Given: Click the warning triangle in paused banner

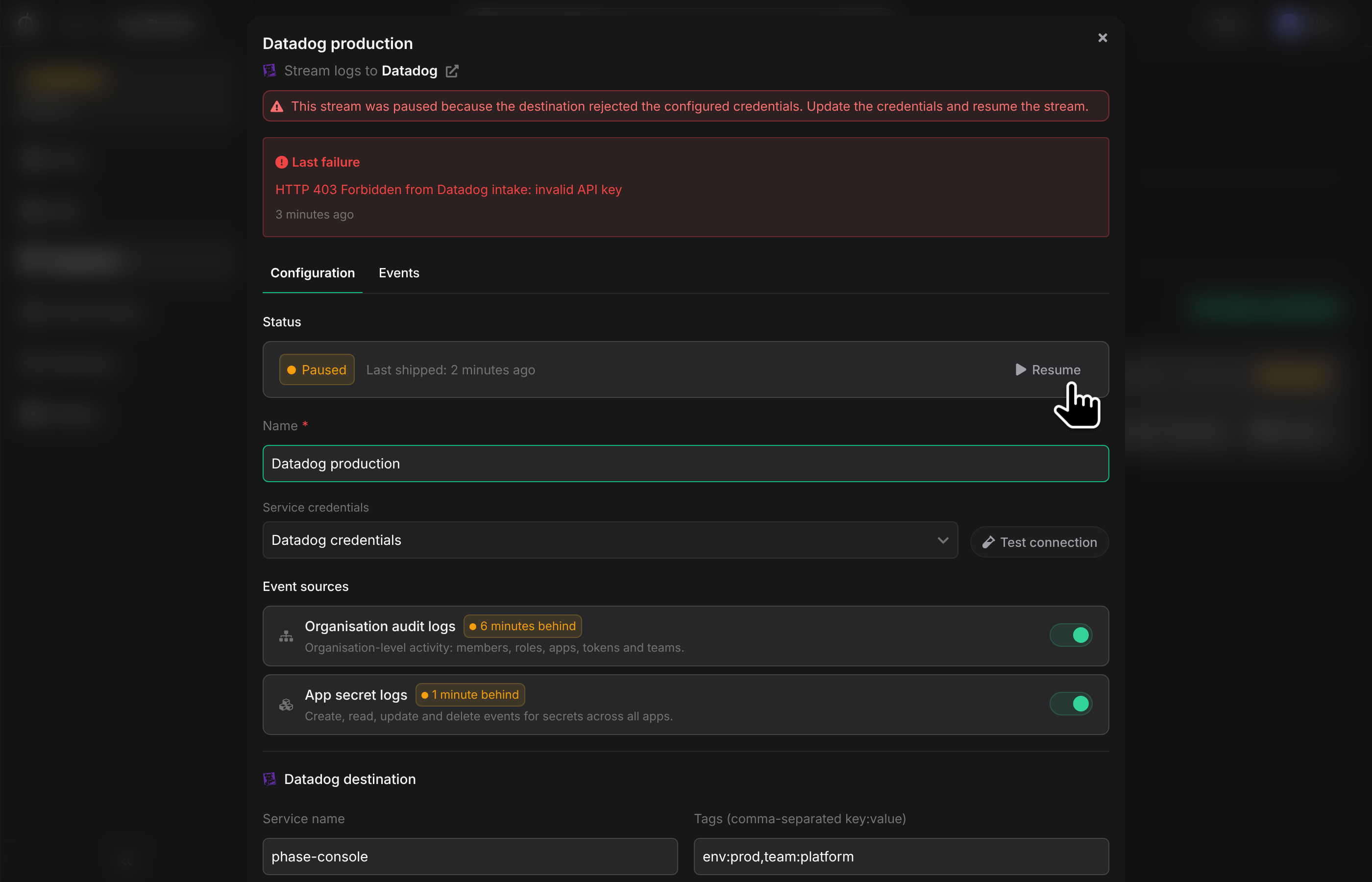Looking at the screenshot, I should pyautogui.click(x=277, y=106).
